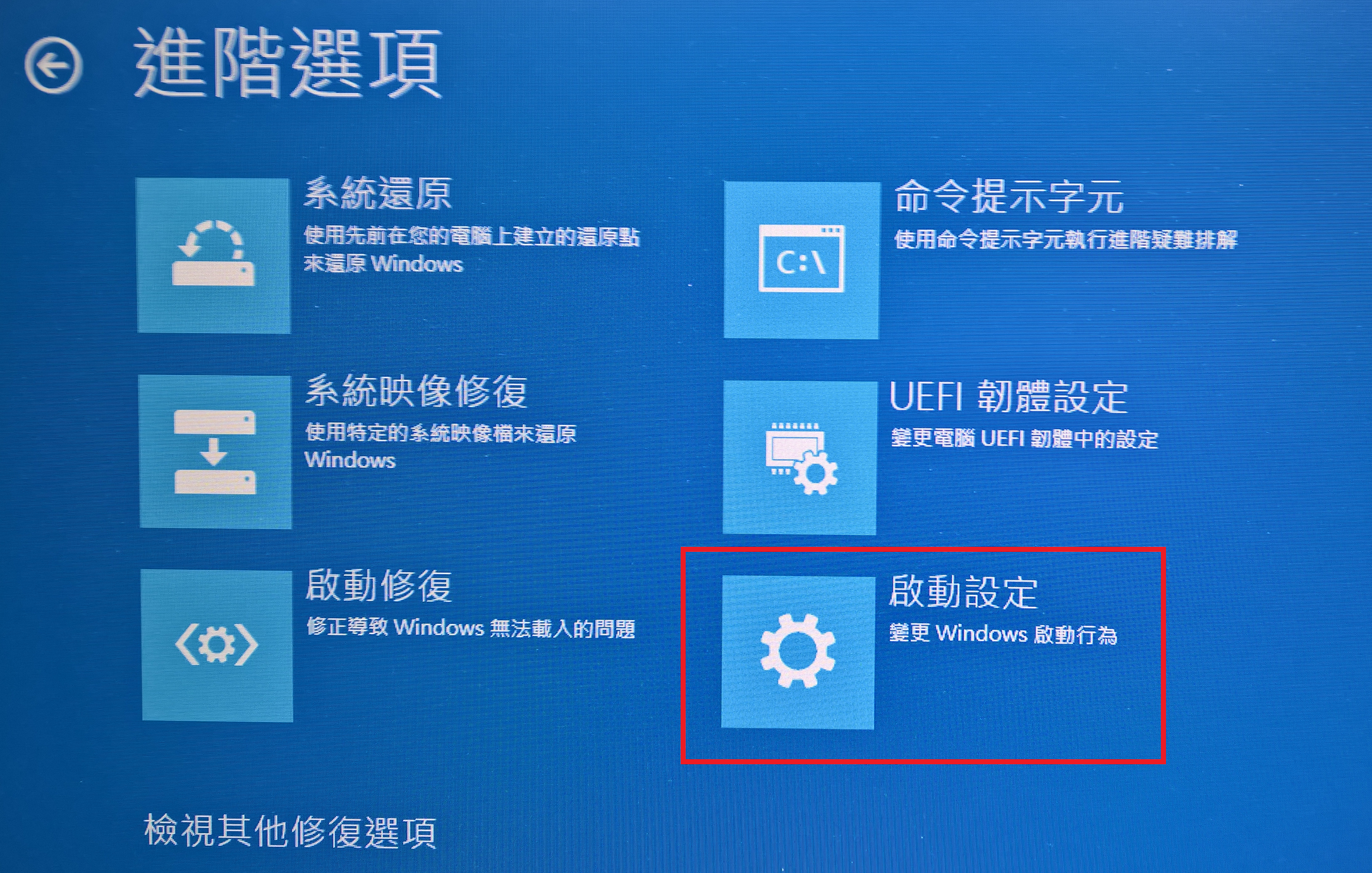The height and width of the screenshot is (873, 1372).
Task: Click description 使用命令提示字元執行進階疑難排解
Action: (1065, 240)
